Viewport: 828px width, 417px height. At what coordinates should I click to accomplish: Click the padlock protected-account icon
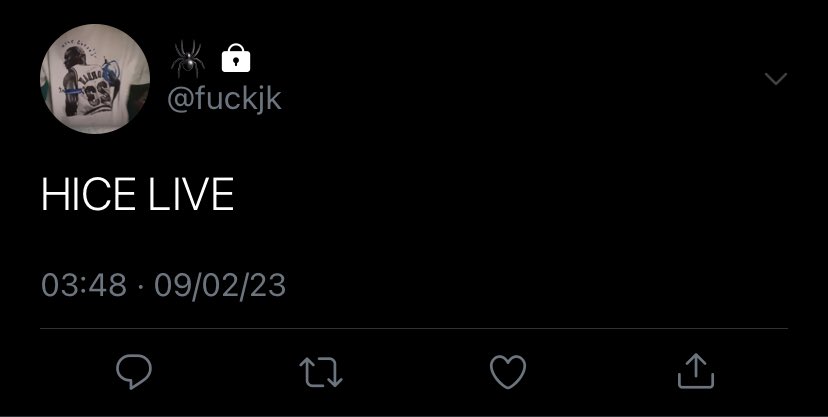[236, 58]
